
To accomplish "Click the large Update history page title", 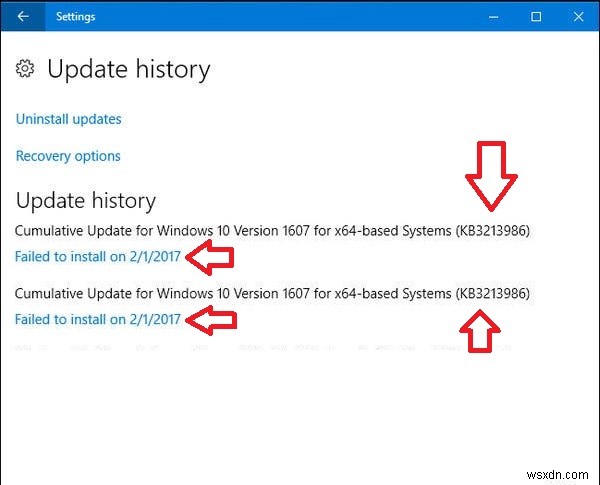I will pyautogui.click(x=129, y=69).
